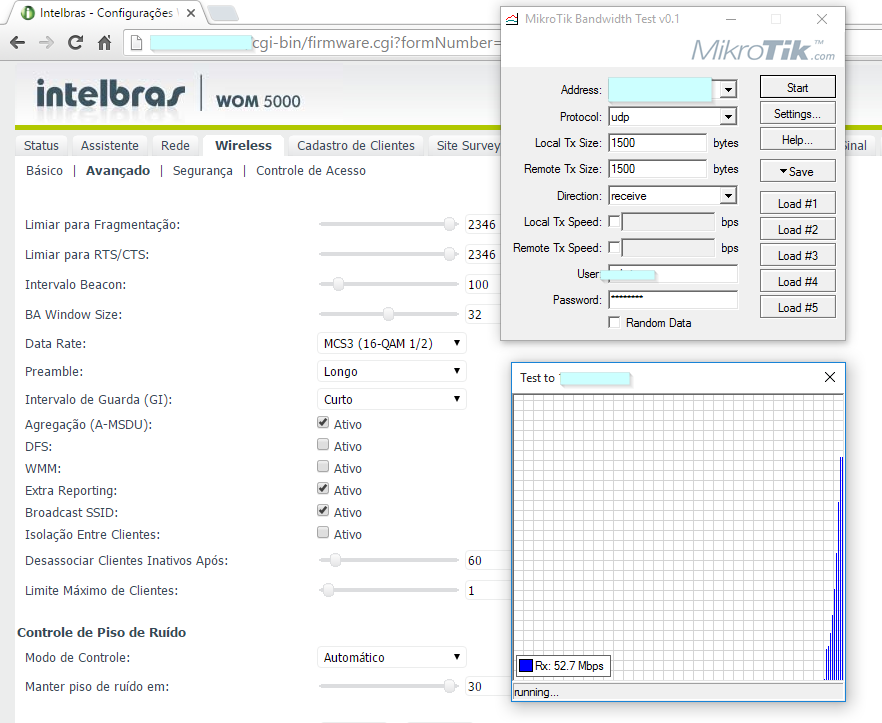This screenshot has height=723, width=882.
Task: Go to Segurança wireless sub-section
Action: [202, 170]
